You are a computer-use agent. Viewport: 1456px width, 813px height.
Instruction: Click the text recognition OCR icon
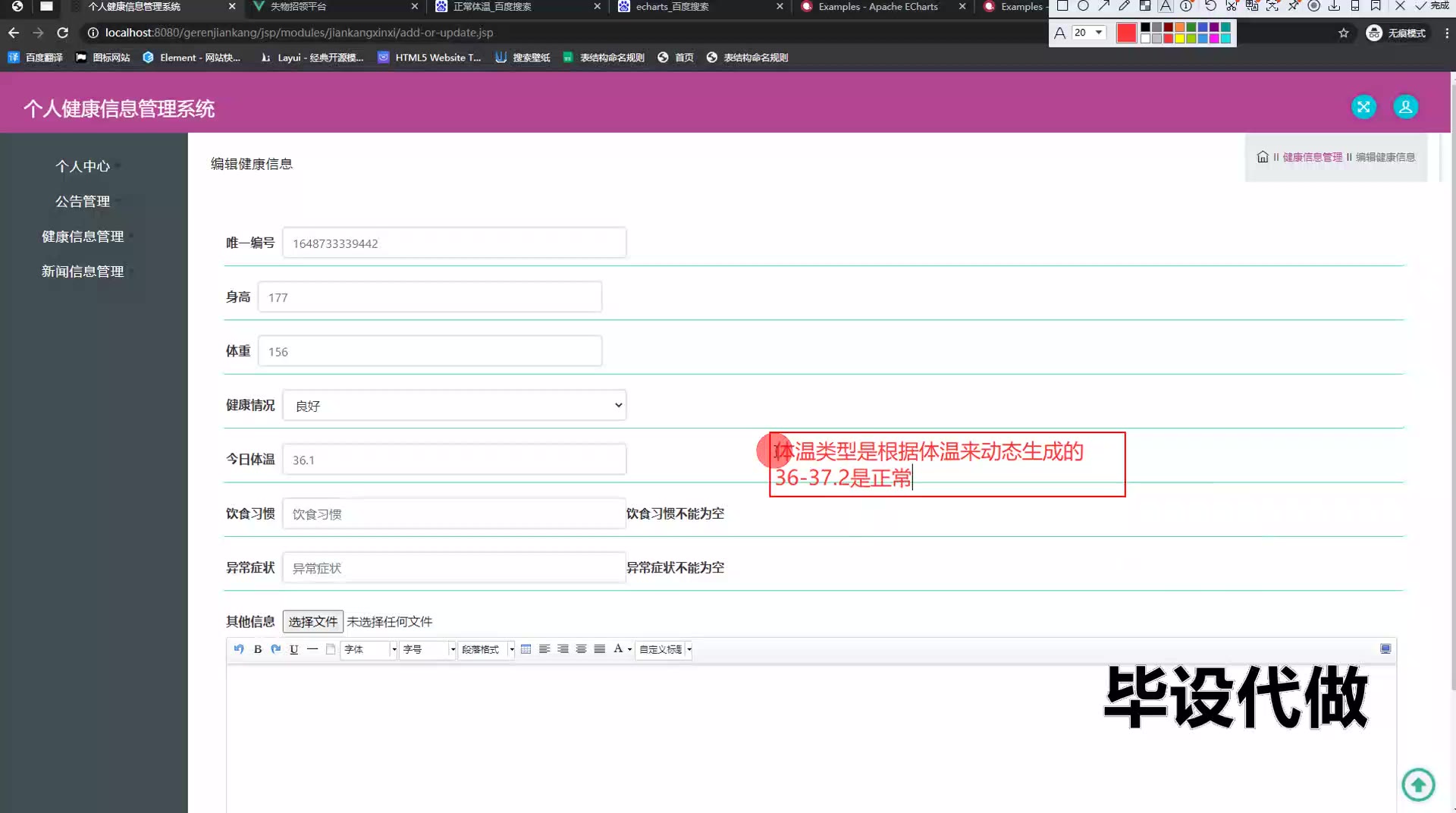(x=1272, y=5)
